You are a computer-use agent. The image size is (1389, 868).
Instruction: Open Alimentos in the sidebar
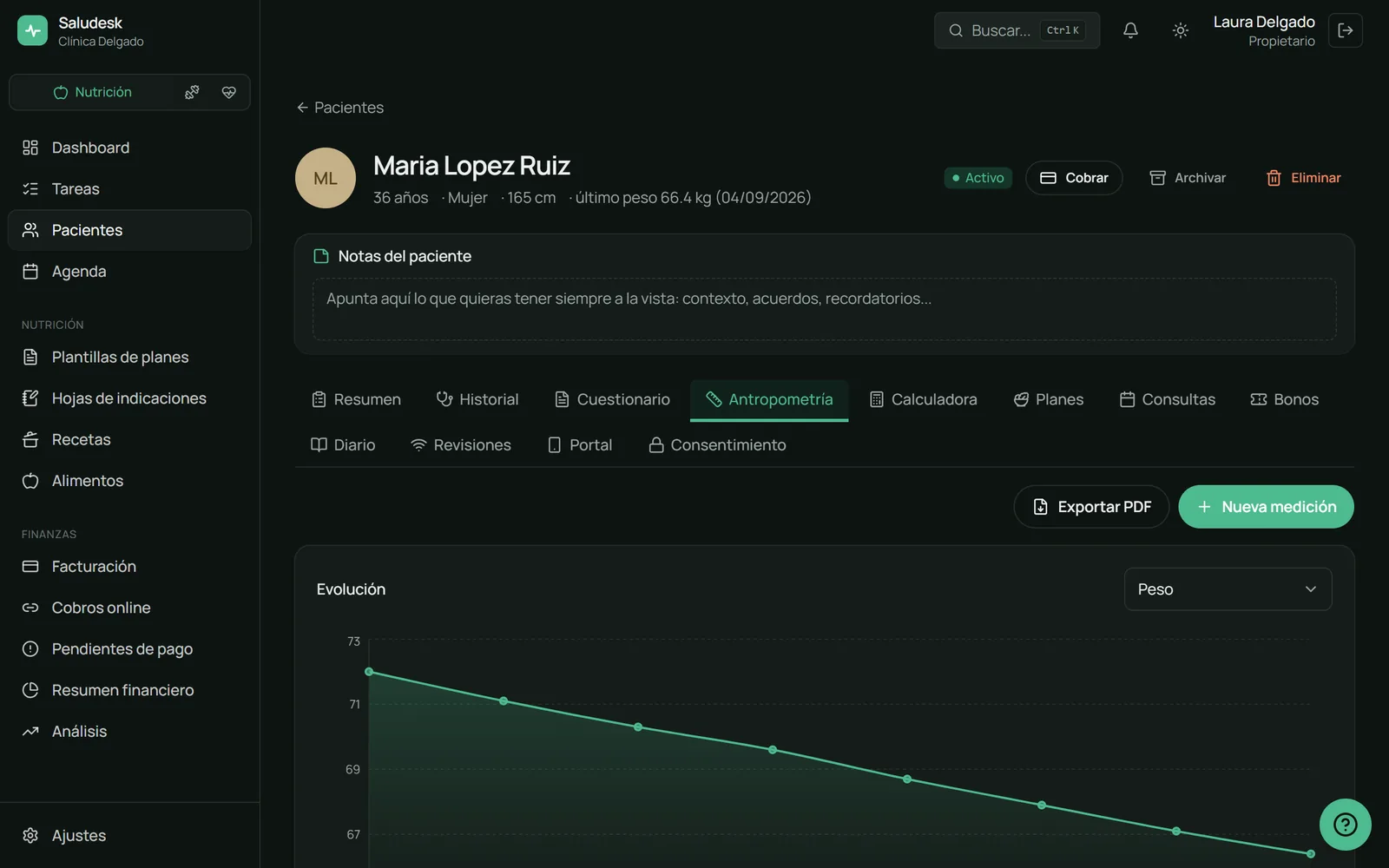pos(129,481)
